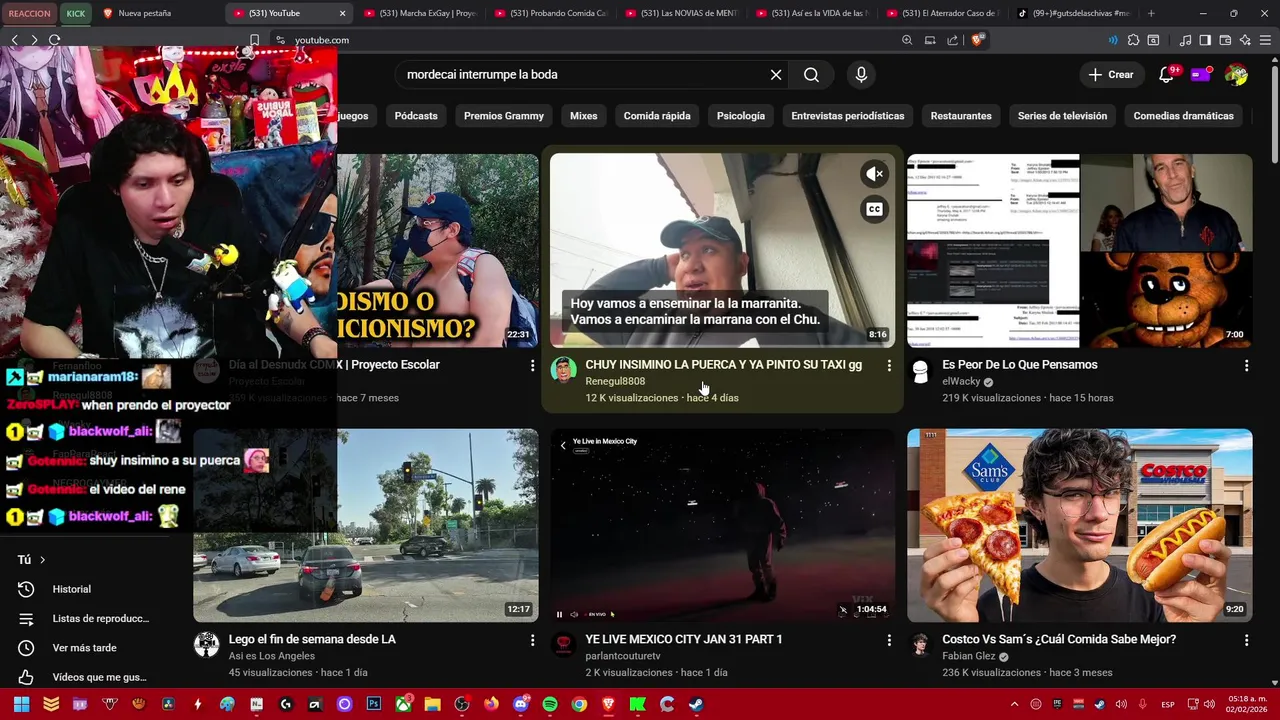
Task: Expand the Tú section chevron
Action: (x=42, y=560)
